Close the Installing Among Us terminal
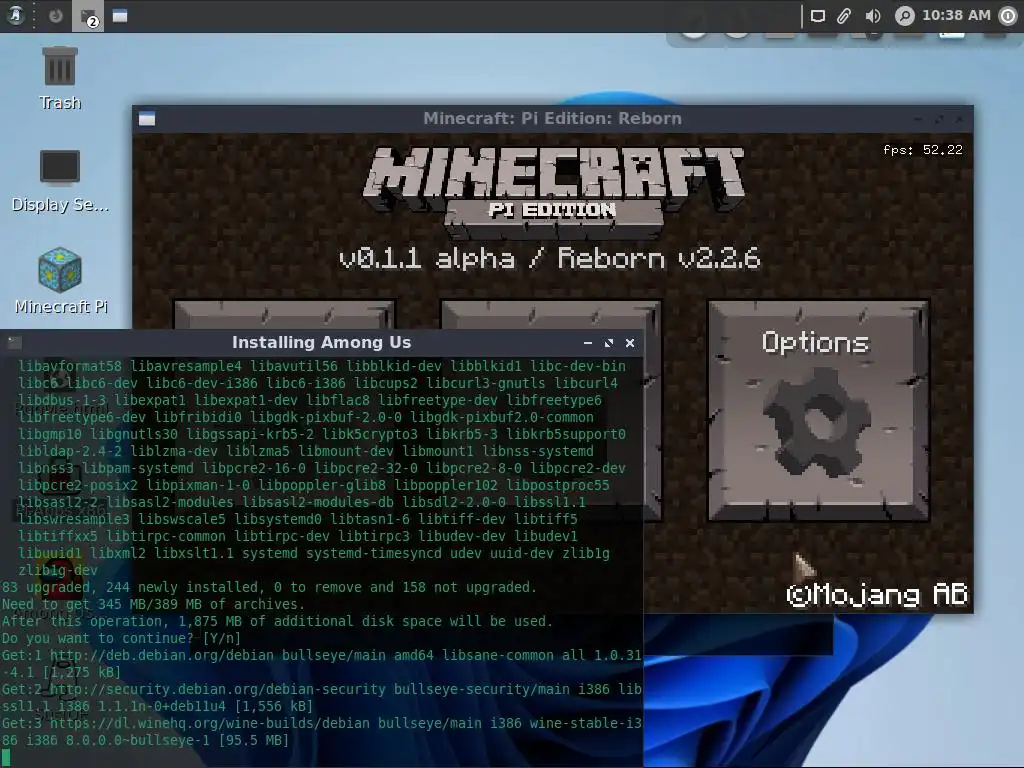 point(630,343)
